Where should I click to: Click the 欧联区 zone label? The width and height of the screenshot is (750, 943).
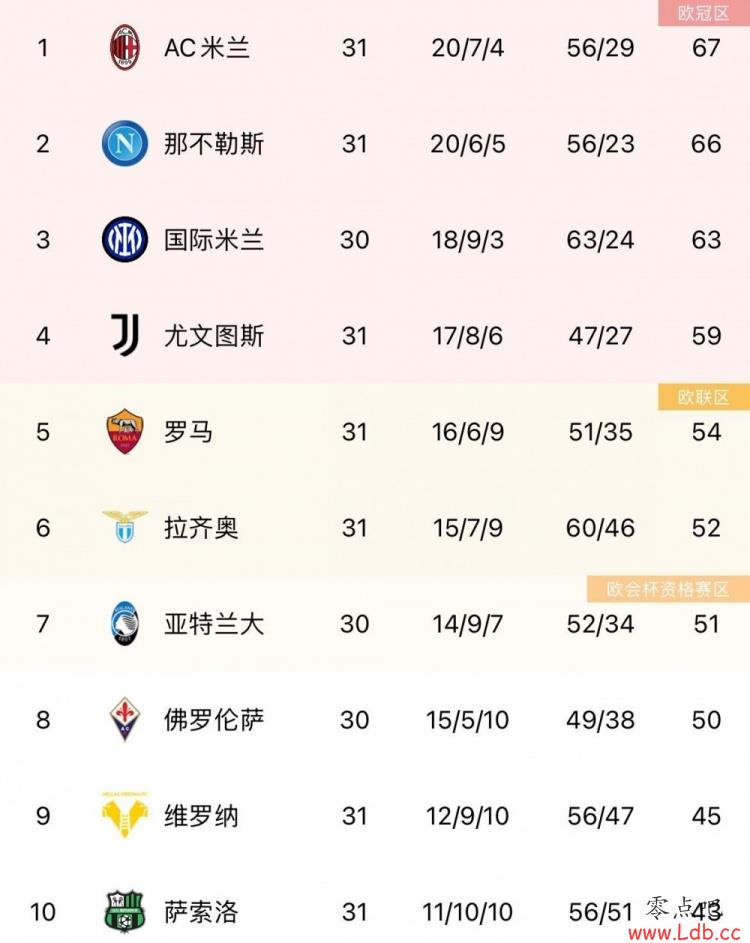704,397
